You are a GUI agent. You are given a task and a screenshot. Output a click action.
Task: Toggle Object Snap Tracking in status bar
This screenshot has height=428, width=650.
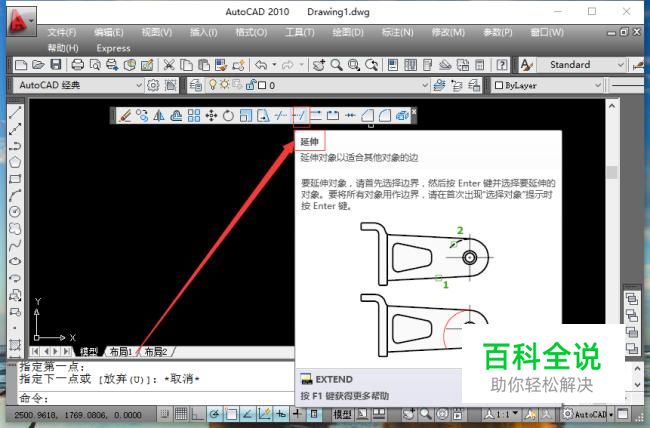pos(248,414)
